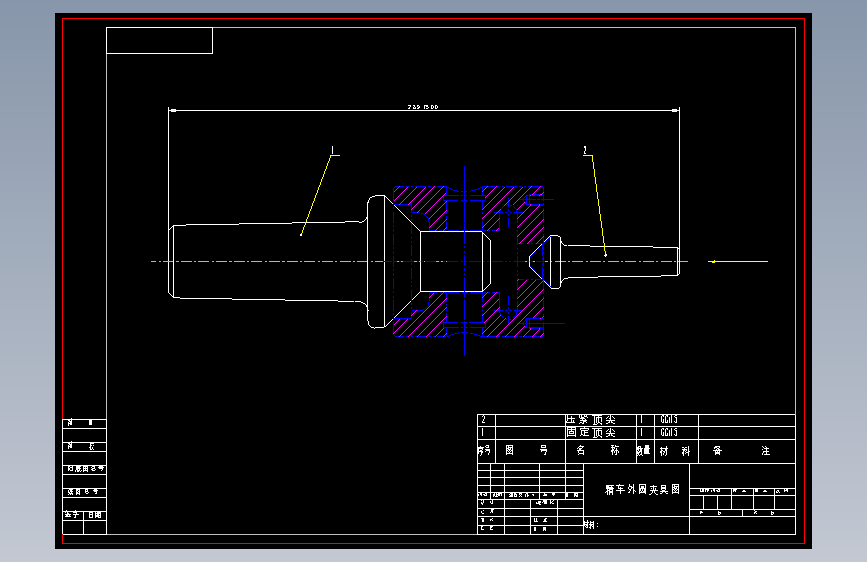Click balloon number 2 leader label
This screenshot has height=562, width=867.
pos(585,150)
